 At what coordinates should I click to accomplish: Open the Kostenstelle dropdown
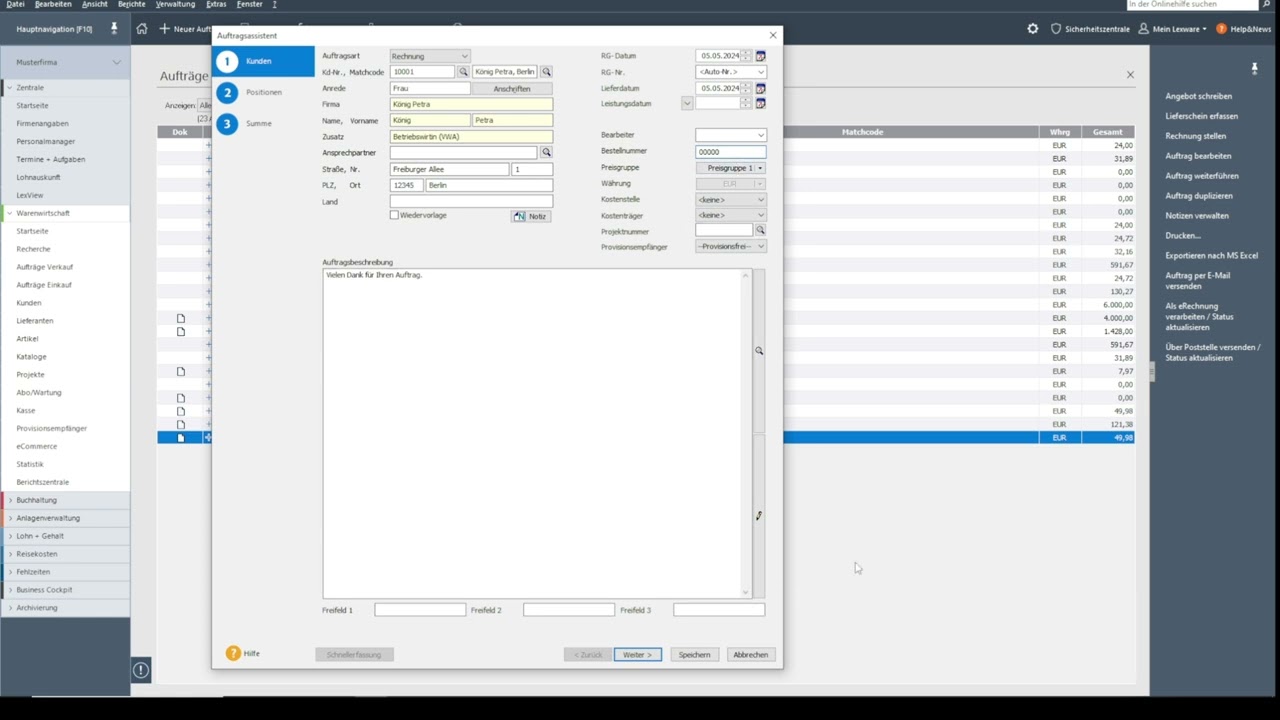coord(731,200)
